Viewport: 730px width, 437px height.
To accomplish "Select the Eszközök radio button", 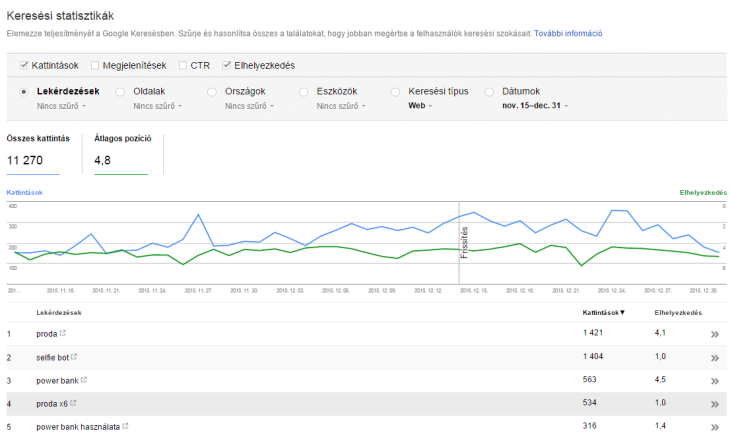I will click(304, 92).
